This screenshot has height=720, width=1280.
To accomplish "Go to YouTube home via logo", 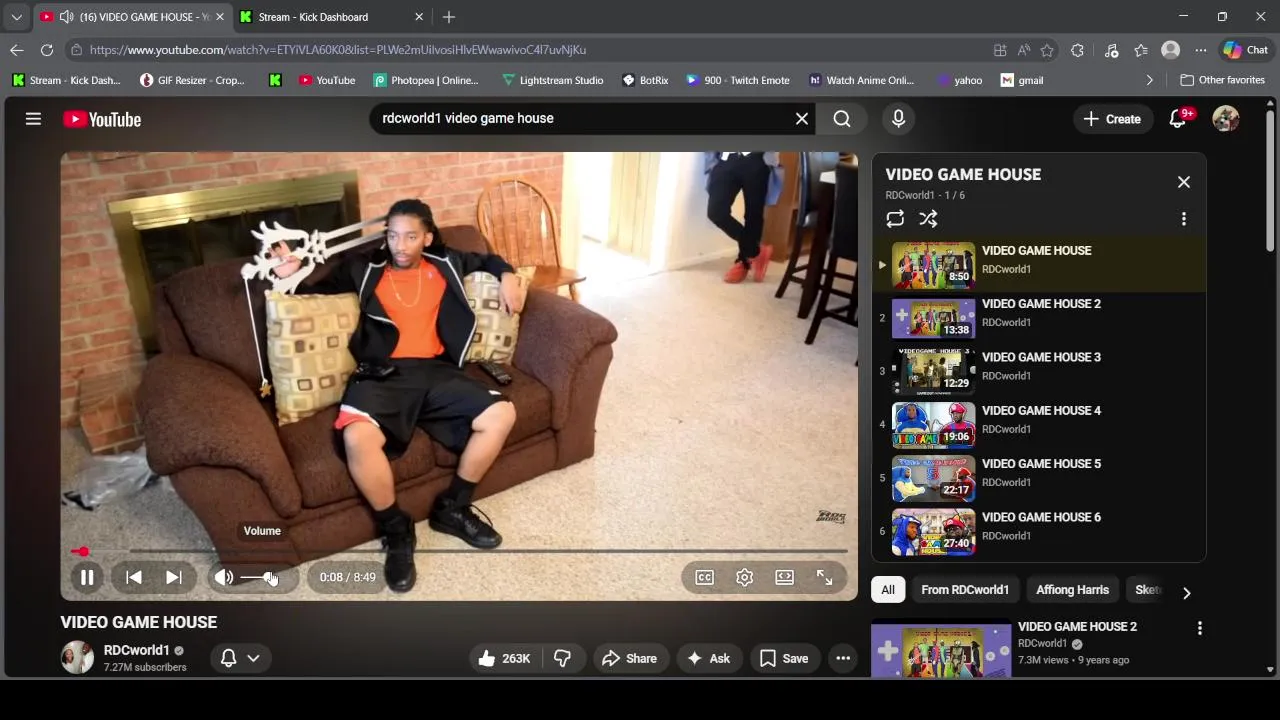I will tap(102, 119).
